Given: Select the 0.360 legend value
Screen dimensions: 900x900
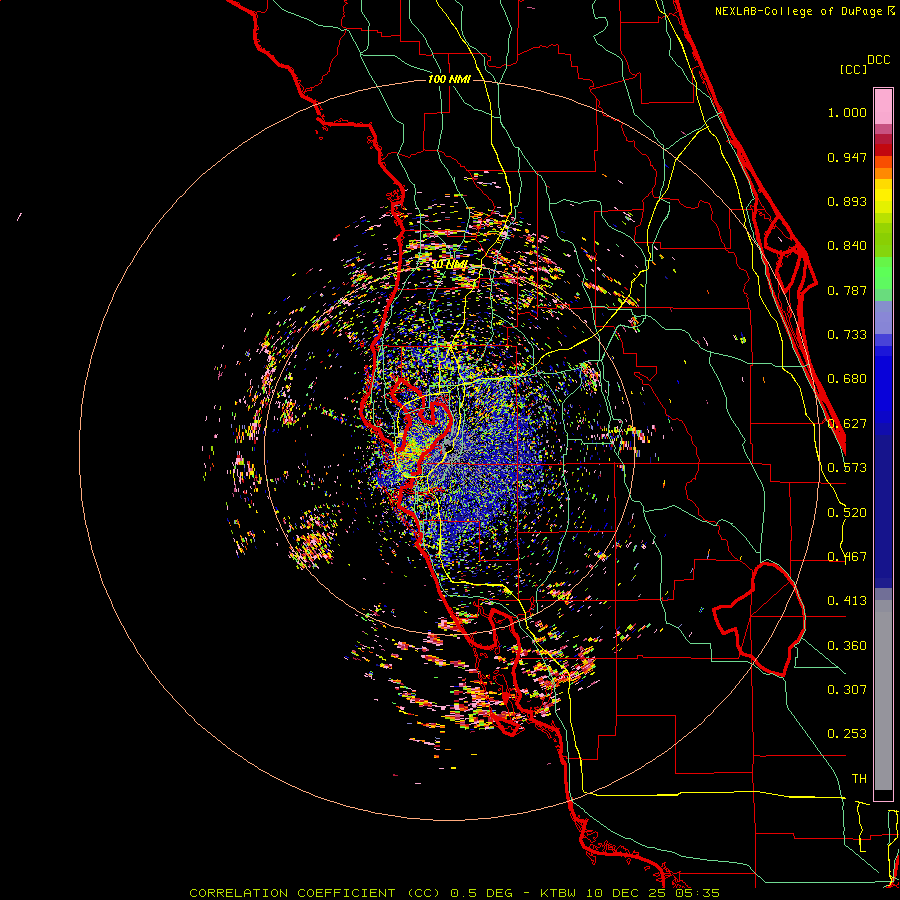Looking at the screenshot, I should click(x=847, y=646).
